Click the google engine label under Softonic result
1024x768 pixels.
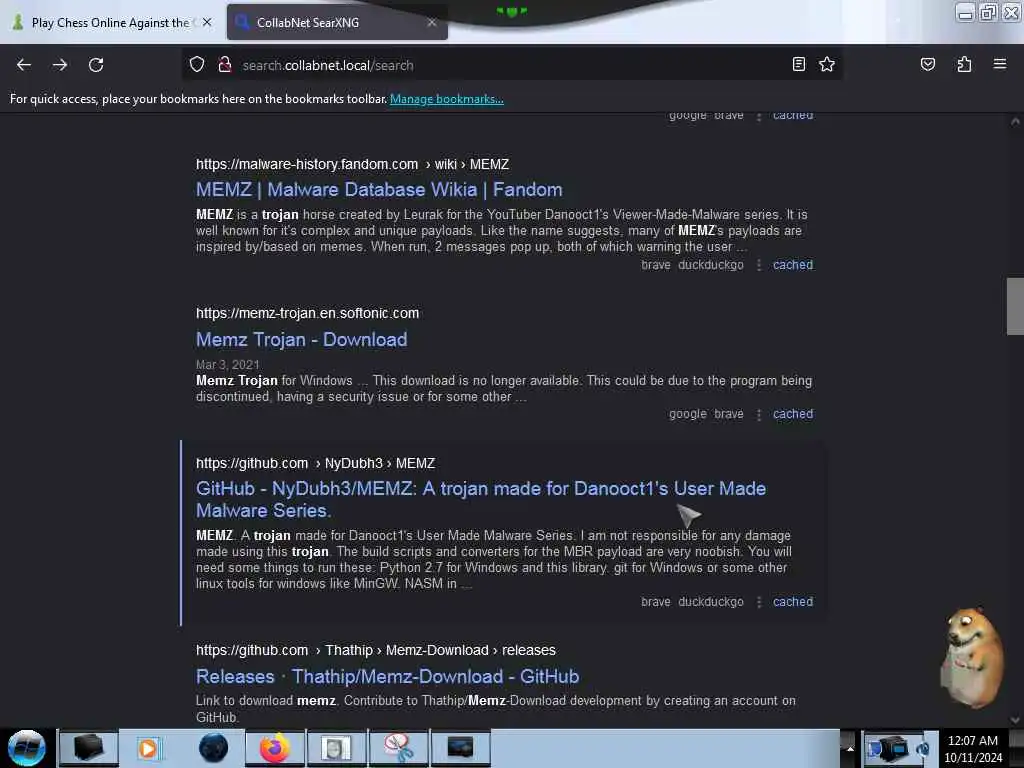[x=688, y=414]
